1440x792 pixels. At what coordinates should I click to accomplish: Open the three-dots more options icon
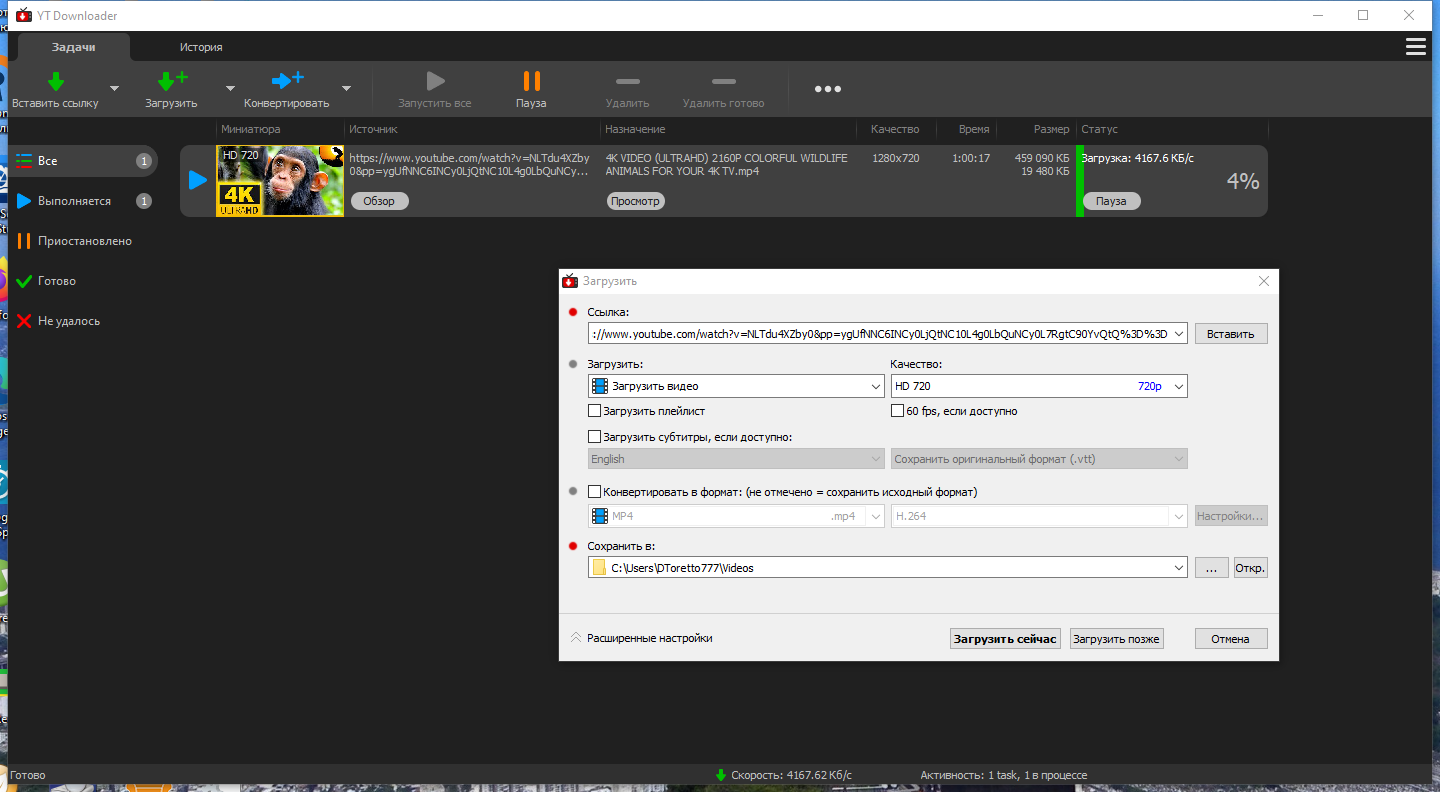click(x=827, y=89)
